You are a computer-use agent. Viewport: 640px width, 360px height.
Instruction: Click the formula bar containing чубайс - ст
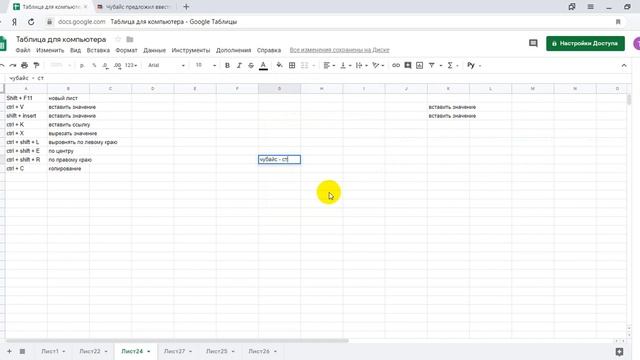(318, 78)
